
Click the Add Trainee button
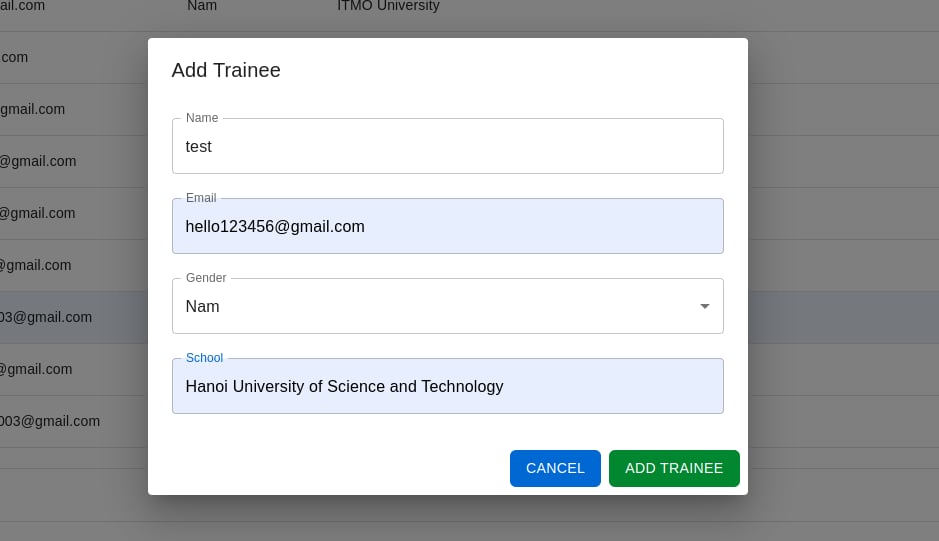coord(674,469)
